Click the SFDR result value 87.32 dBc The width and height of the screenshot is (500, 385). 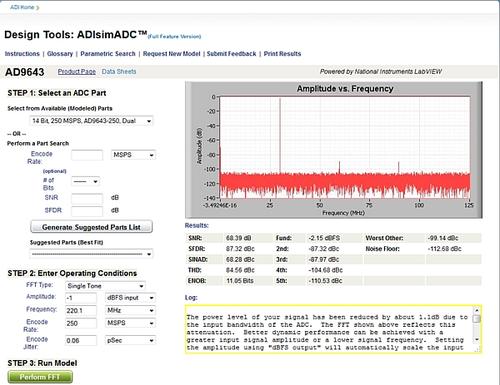coord(240,249)
